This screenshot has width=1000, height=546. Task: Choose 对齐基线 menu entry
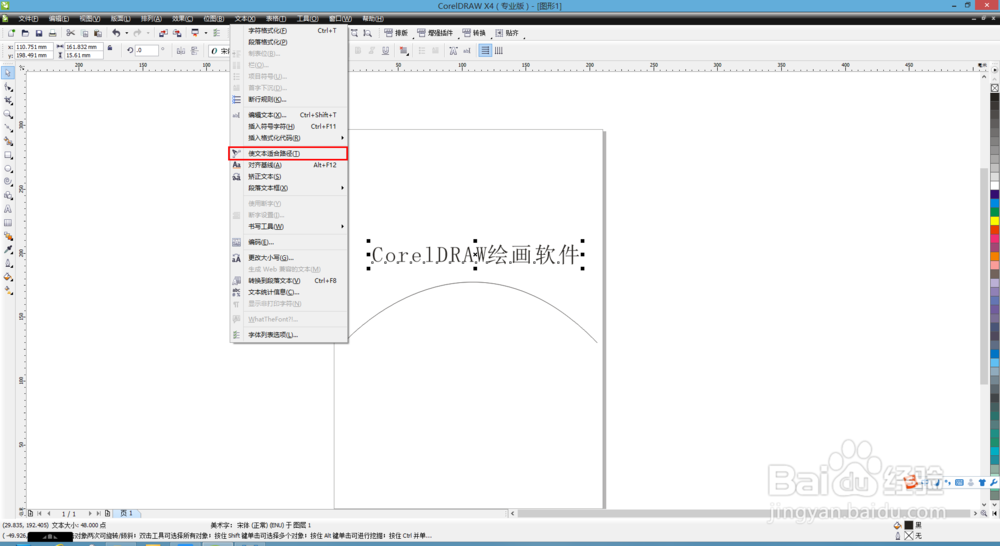288,165
